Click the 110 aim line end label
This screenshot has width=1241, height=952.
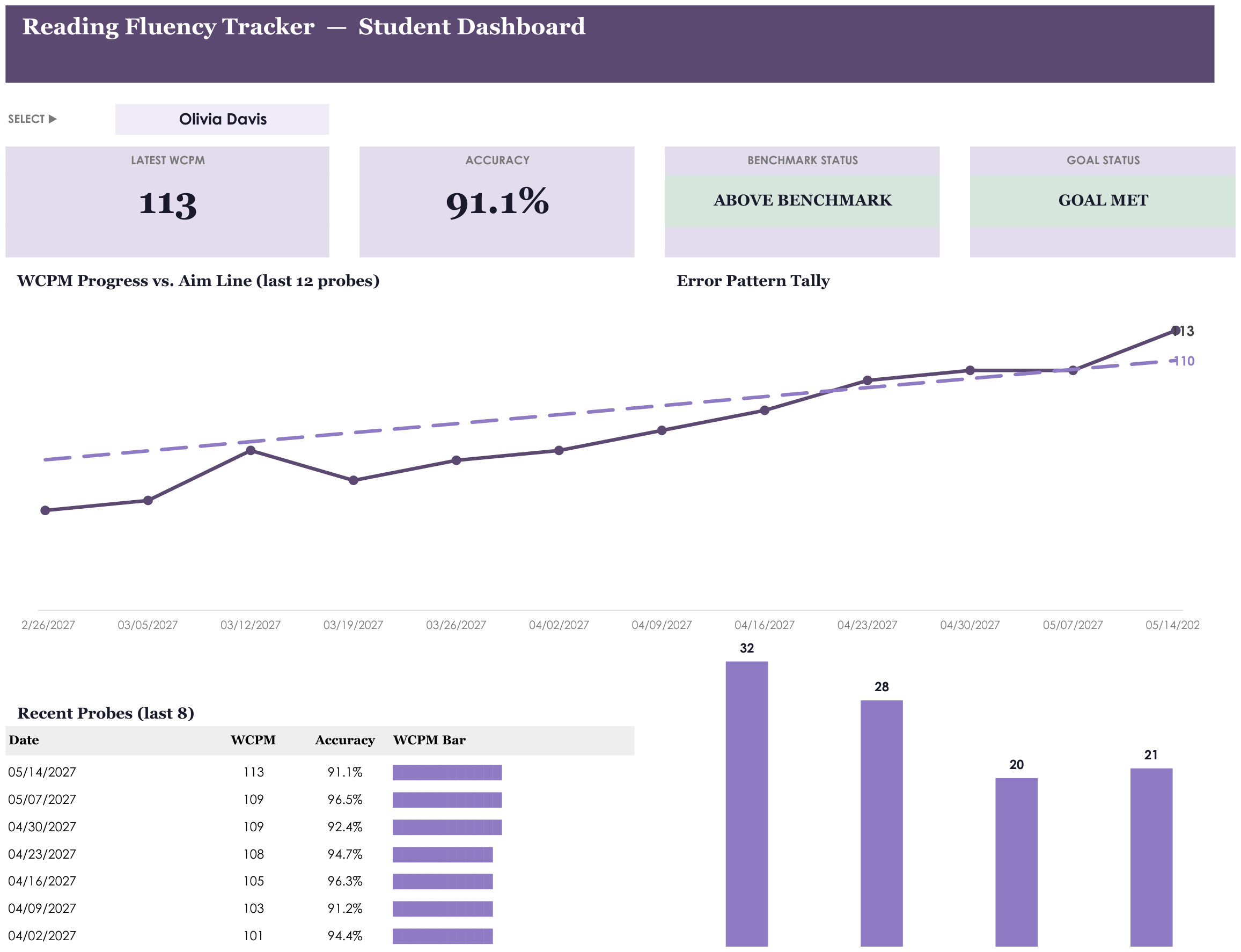1184,361
